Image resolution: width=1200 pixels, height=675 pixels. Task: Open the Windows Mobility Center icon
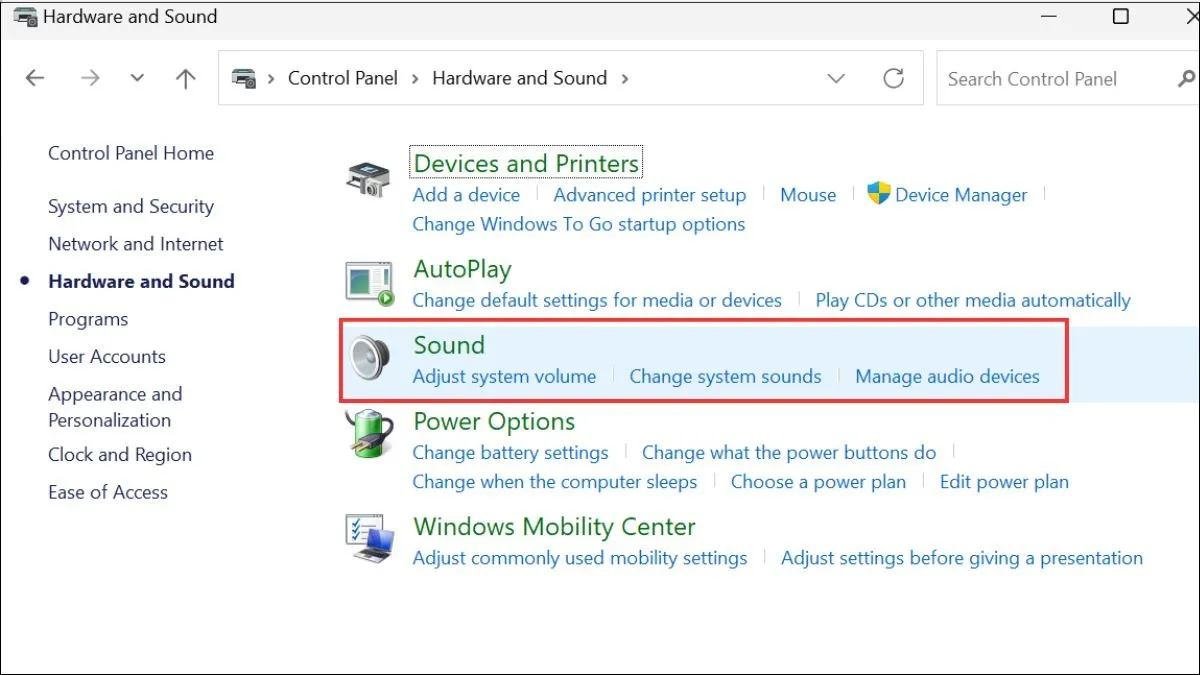(367, 540)
